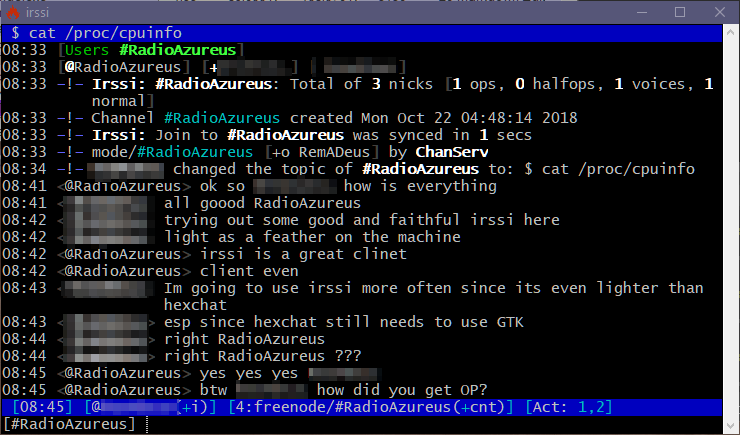Click the scrollbar down arrow
Image resolution: width=740 pixels, height=435 pixels.
(731, 426)
